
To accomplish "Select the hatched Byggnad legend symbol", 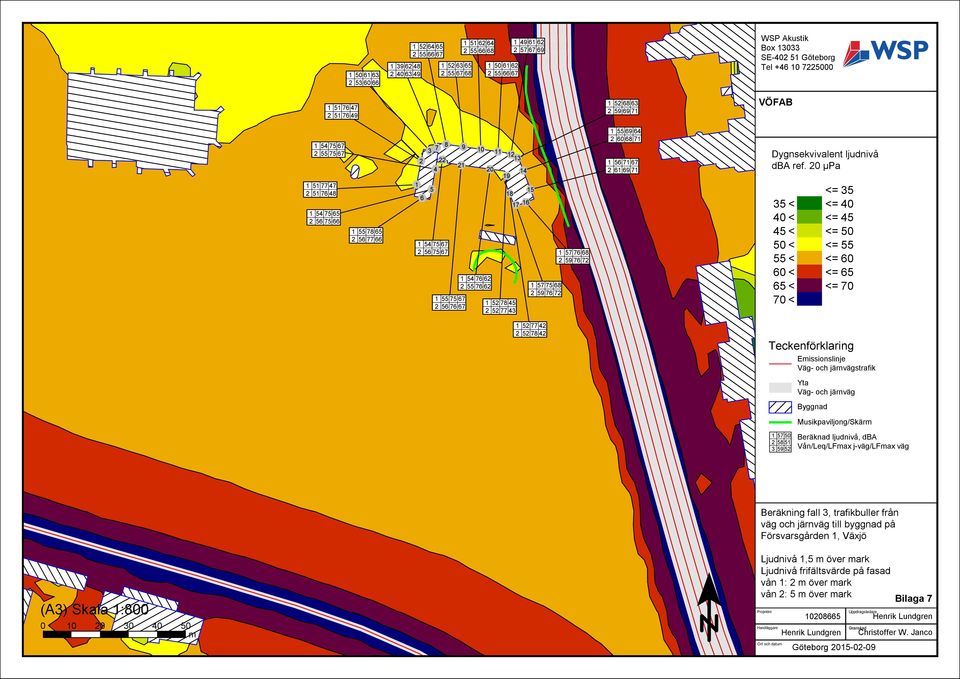I will click(x=781, y=407).
